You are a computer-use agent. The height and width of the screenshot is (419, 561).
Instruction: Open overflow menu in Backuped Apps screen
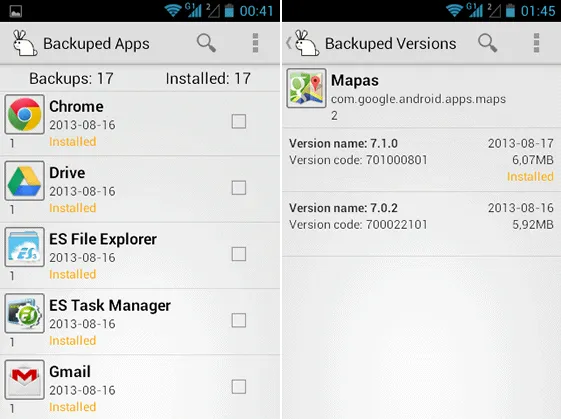(255, 43)
